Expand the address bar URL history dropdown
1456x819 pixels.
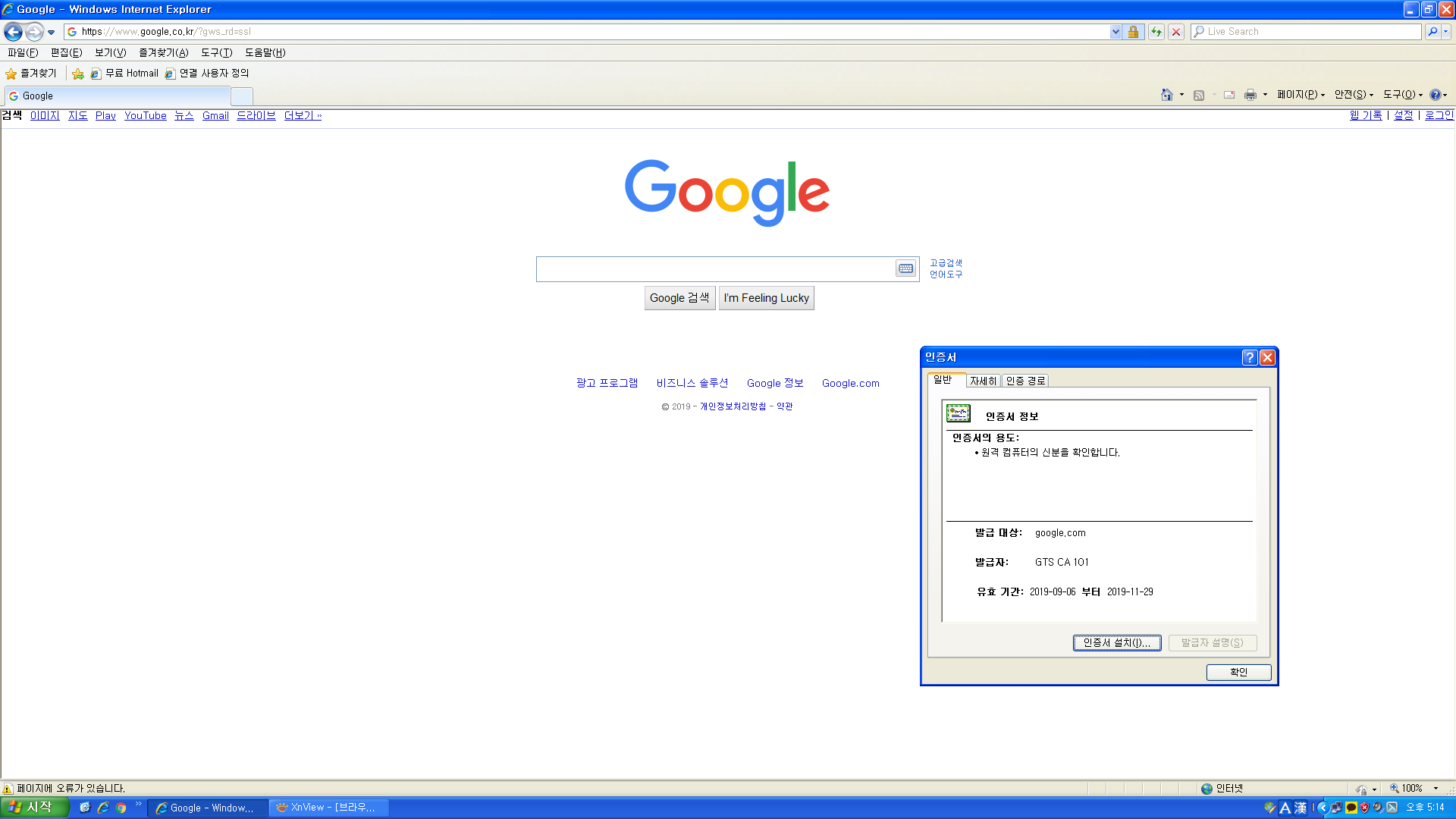point(1116,32)
